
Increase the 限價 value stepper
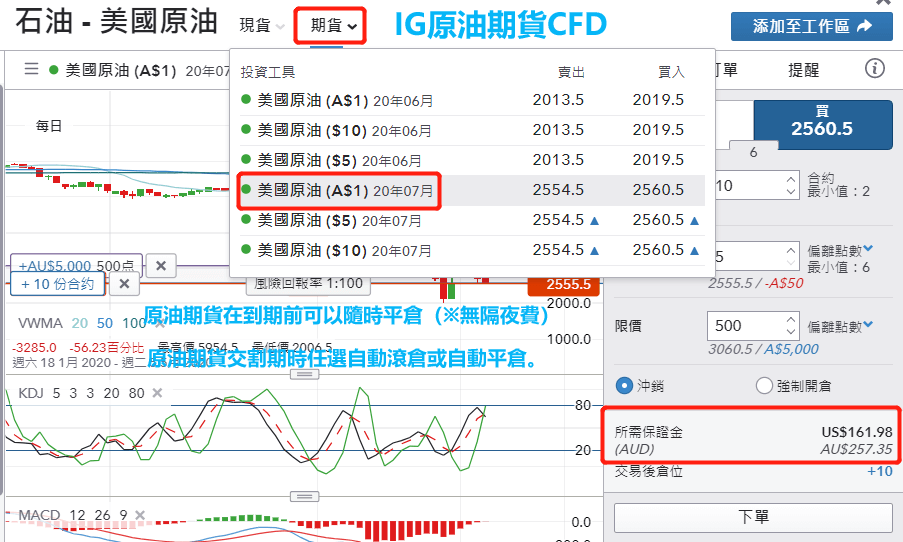tap(791, 319)
